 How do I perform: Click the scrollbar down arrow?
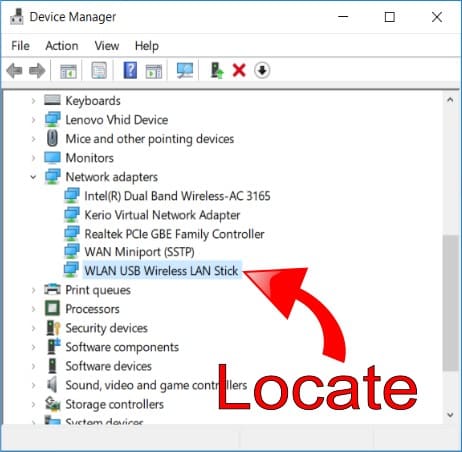450,415
